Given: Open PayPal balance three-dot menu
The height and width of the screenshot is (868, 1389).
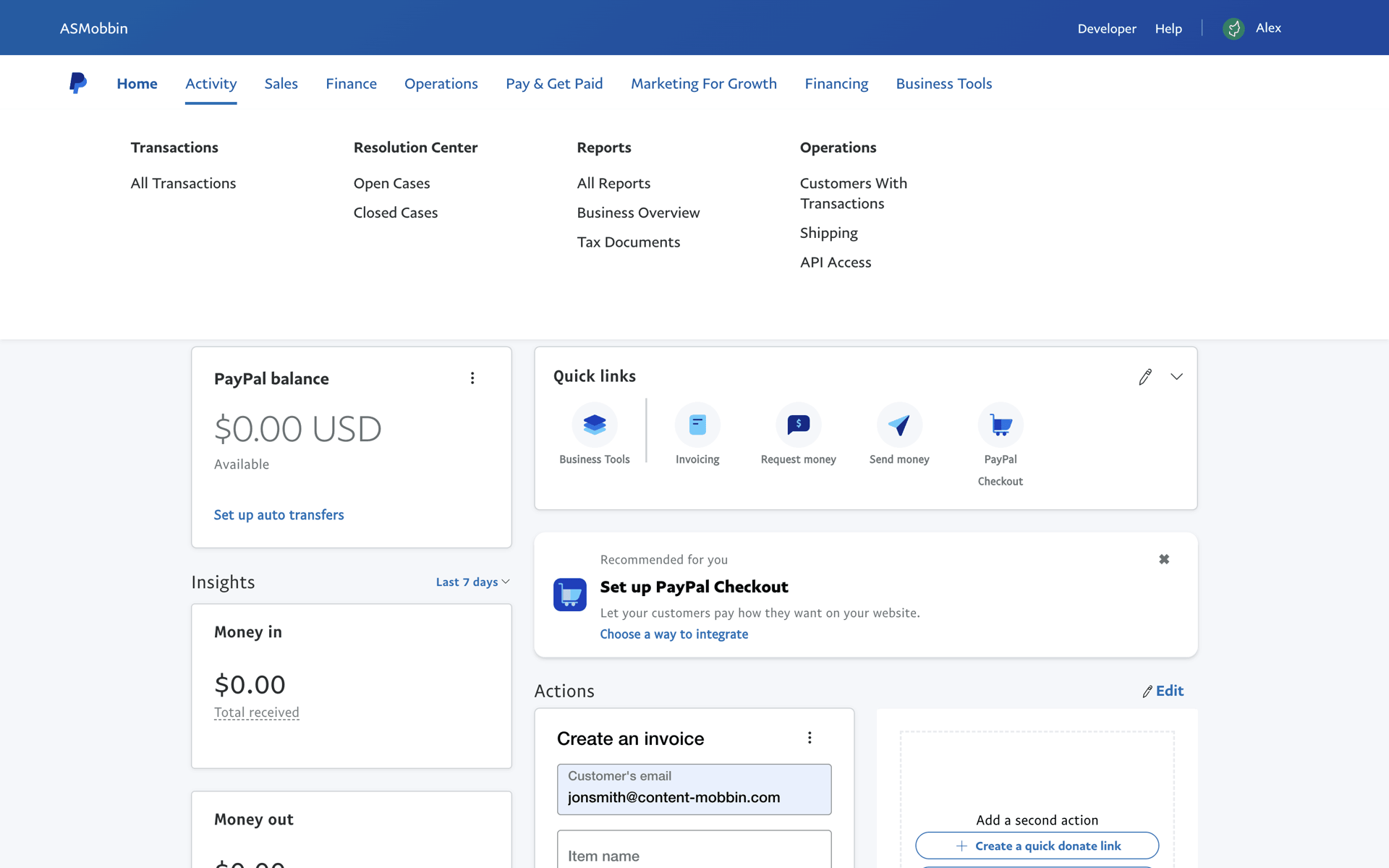Looking at the screenshot, I should 472,378.
